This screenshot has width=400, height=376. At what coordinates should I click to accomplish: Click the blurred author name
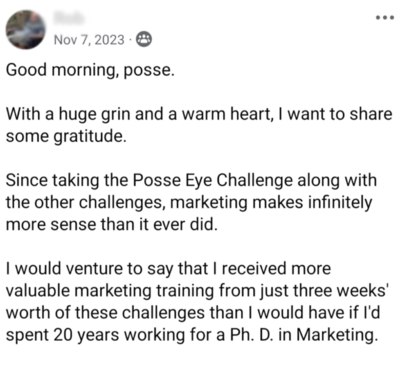click(69, 17)
